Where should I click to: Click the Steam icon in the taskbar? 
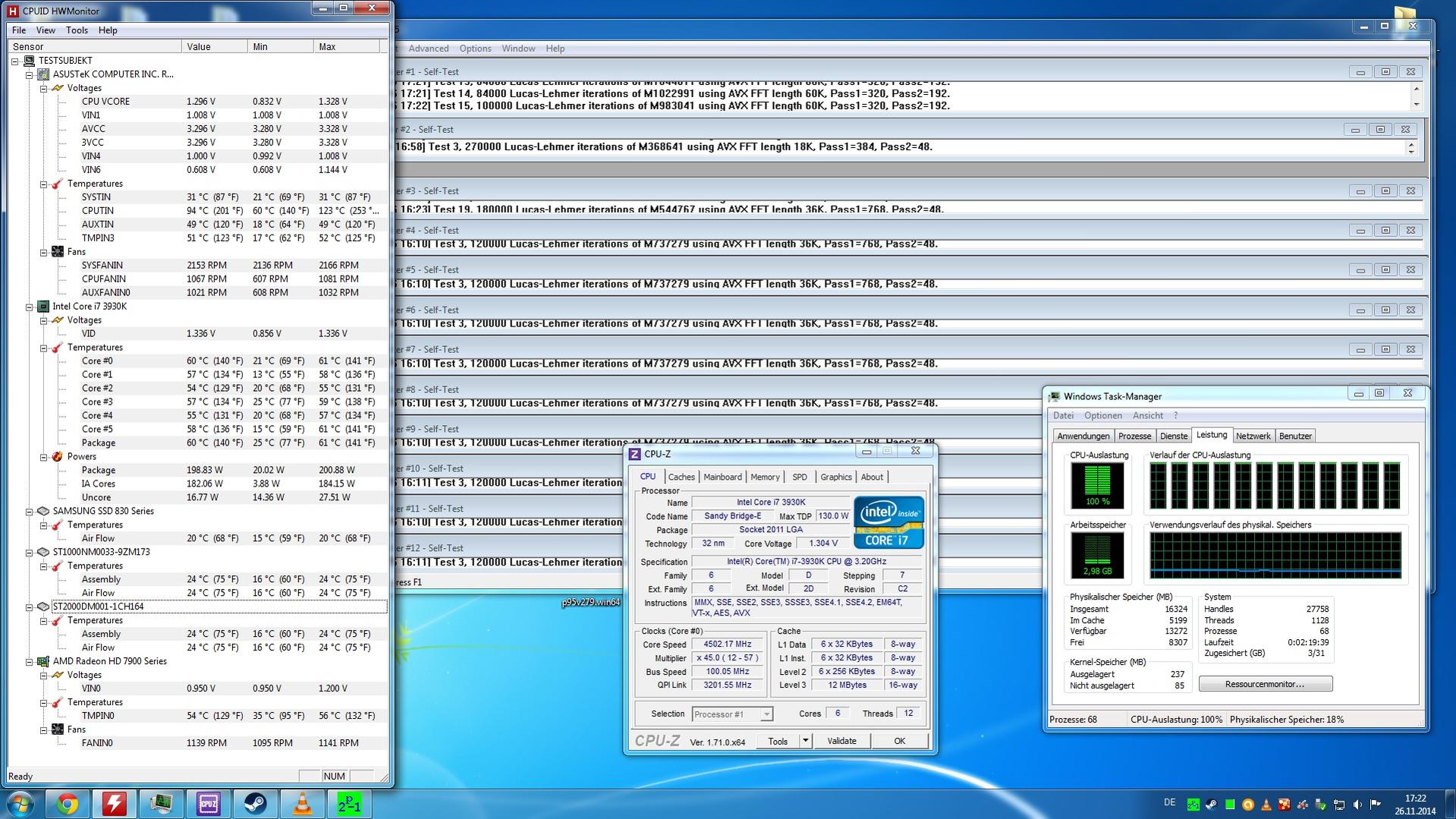point(255,804)
